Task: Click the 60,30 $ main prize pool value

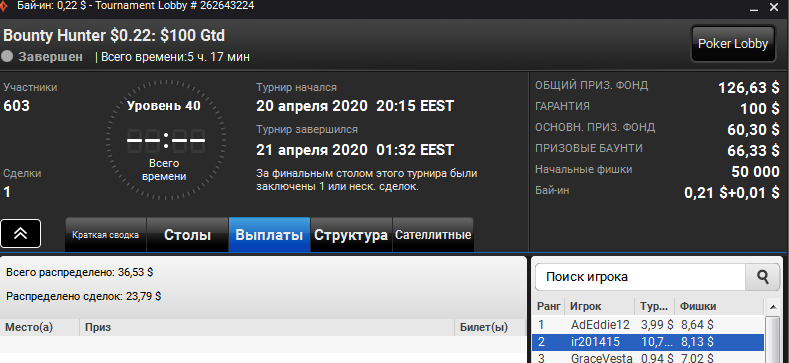Action: [753, 130]
